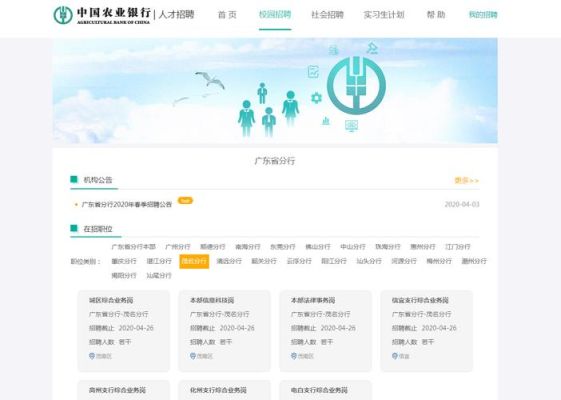This screenshot has height=400, width=561.
Task: Click the green square icon beside 机构公告
Action: [74, 179]
